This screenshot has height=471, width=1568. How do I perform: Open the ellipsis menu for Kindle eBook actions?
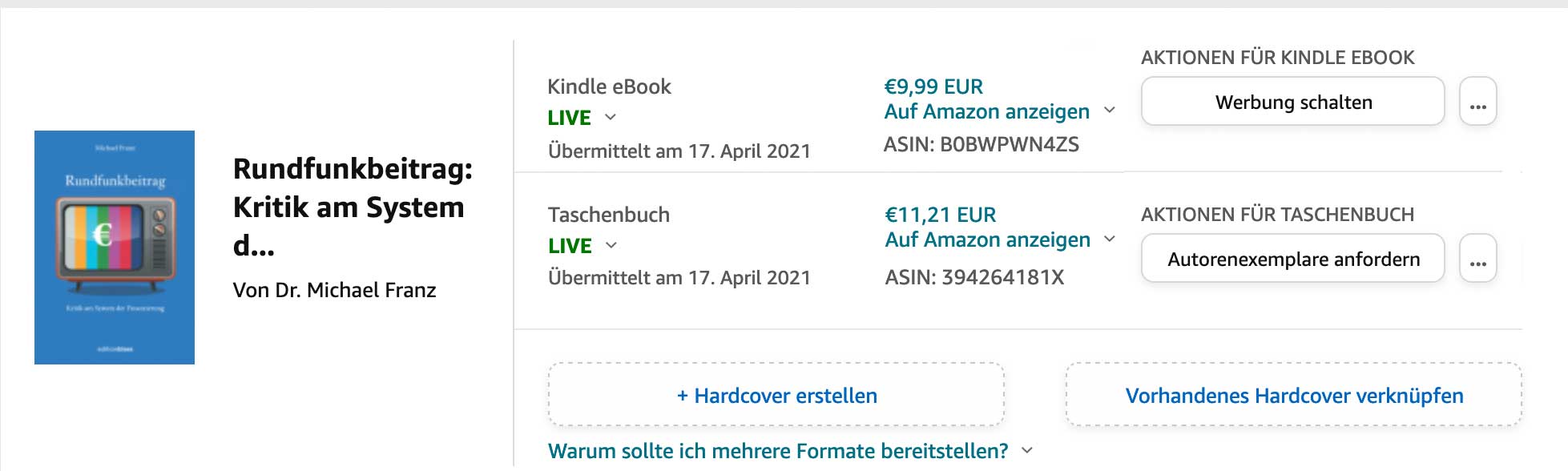1477,102
